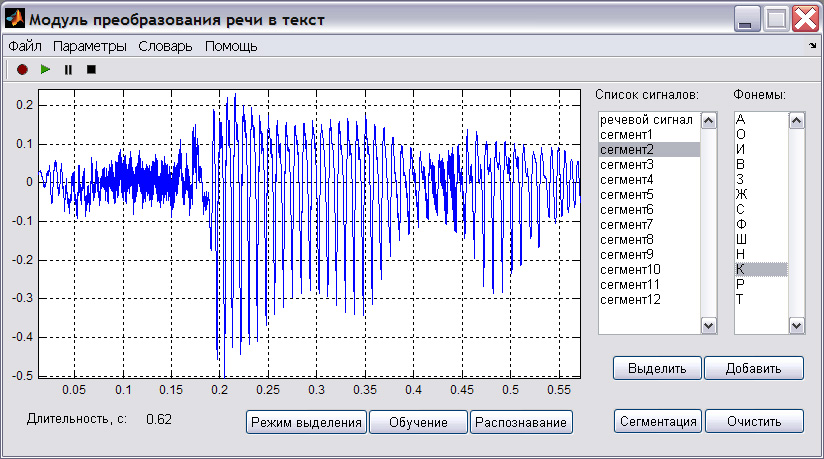Click the pause button in toolbar

(68, 69)
